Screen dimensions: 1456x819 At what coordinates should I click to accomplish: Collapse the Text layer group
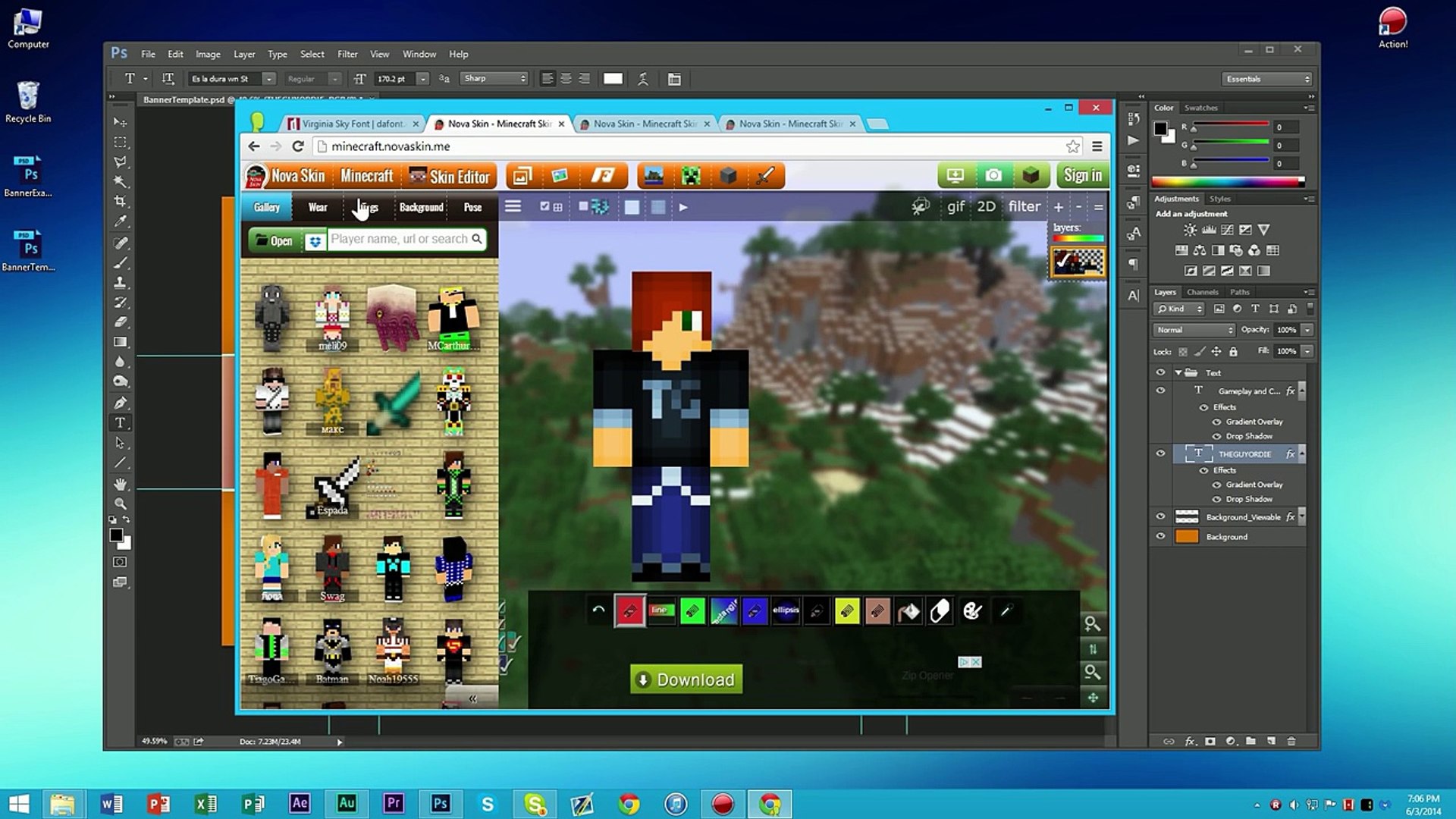pos(1178,372)
